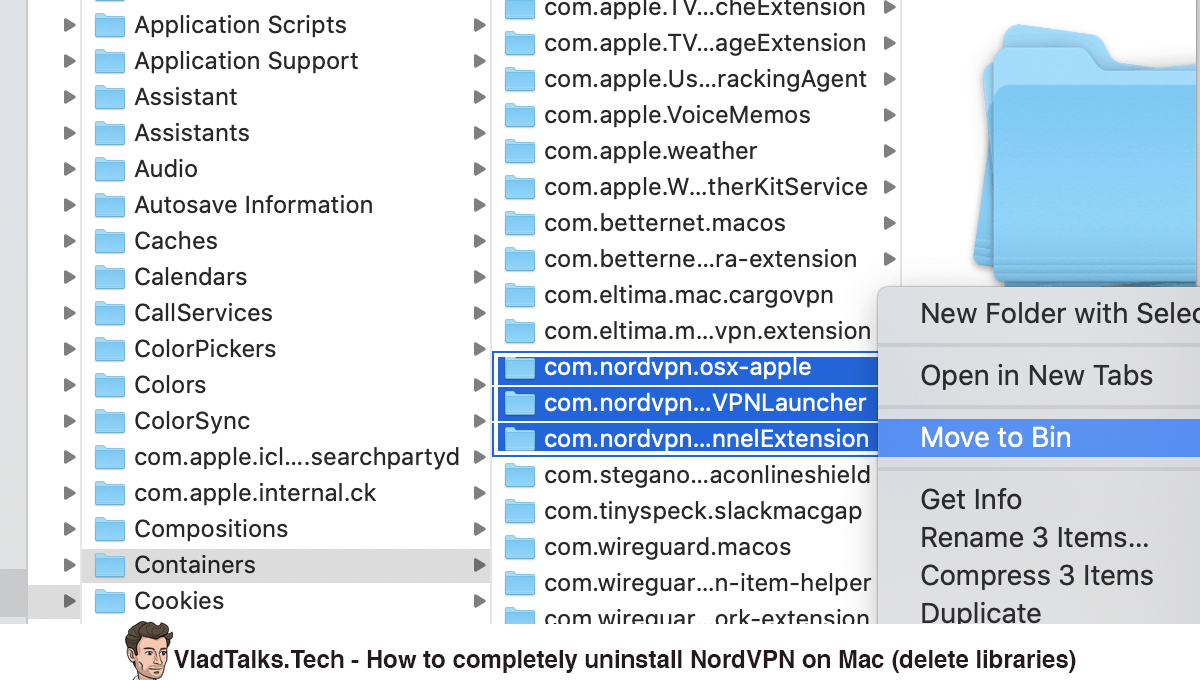Image resolution: width=1200 pixels, height=680 pixels.
Task: Expand the Assistants disclosure triangle
Action: click(69, 133)
